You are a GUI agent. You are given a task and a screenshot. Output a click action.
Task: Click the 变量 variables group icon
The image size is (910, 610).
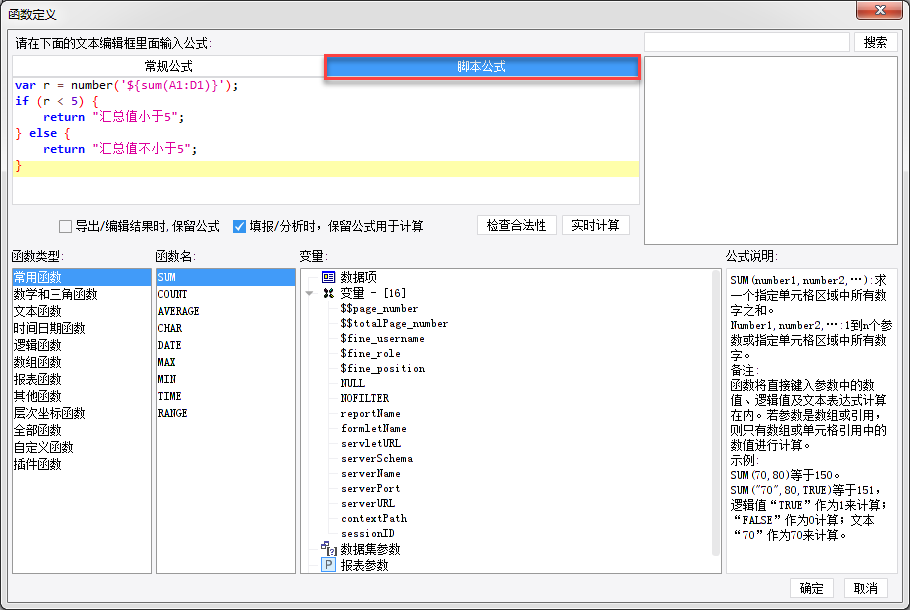pos(328,293)
